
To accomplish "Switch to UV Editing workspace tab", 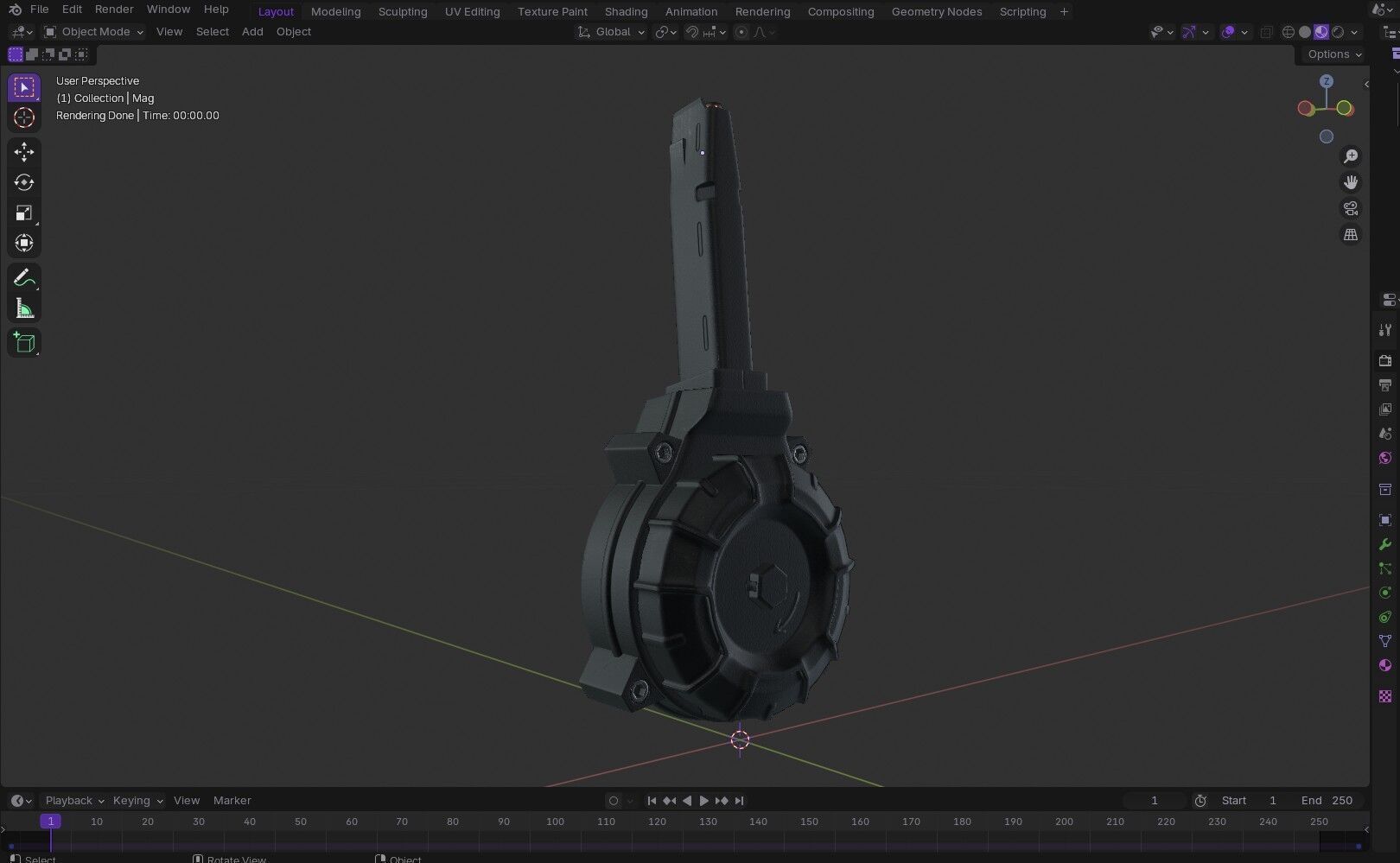I will (x=472, y=11).
